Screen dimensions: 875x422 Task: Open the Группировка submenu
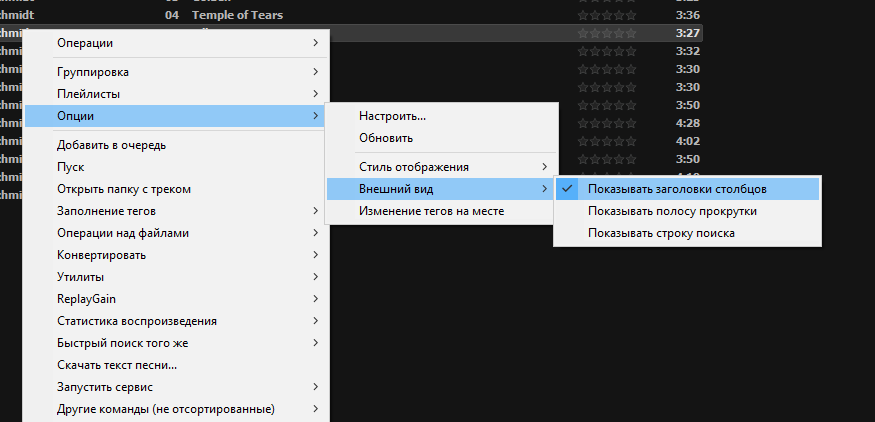tap(175, 72)
